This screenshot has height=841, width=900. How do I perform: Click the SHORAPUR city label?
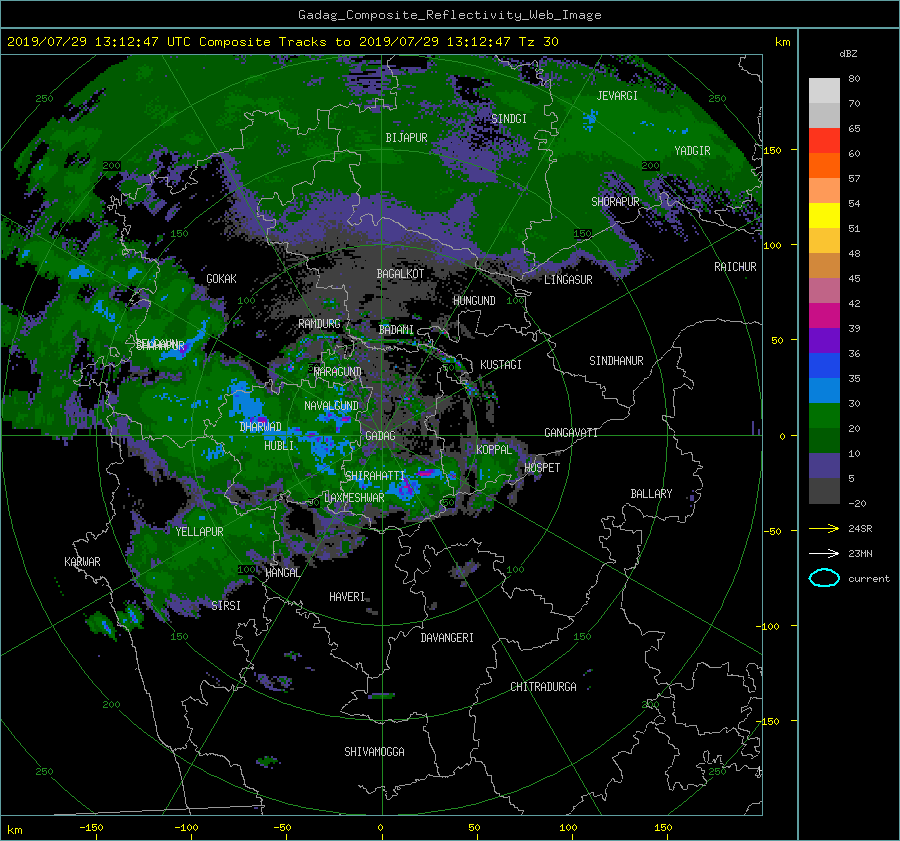pyautogui.click(x=615, y=202)
